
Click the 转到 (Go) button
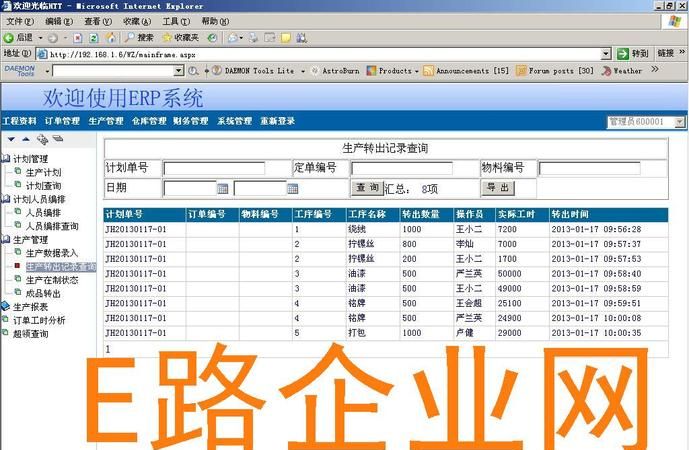click(x=632, y=54)
